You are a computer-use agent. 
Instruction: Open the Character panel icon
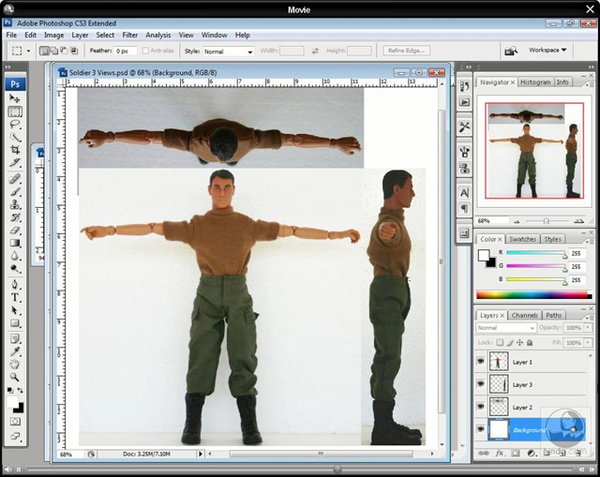point(464,193)
